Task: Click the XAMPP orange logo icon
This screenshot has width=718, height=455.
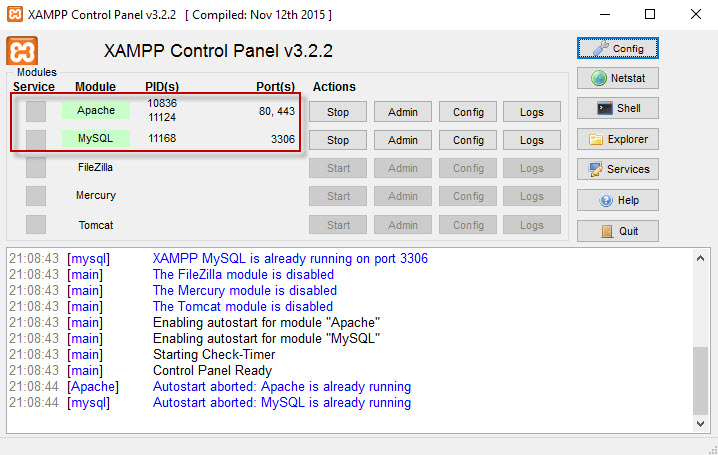Action: [x=23, y=52]
